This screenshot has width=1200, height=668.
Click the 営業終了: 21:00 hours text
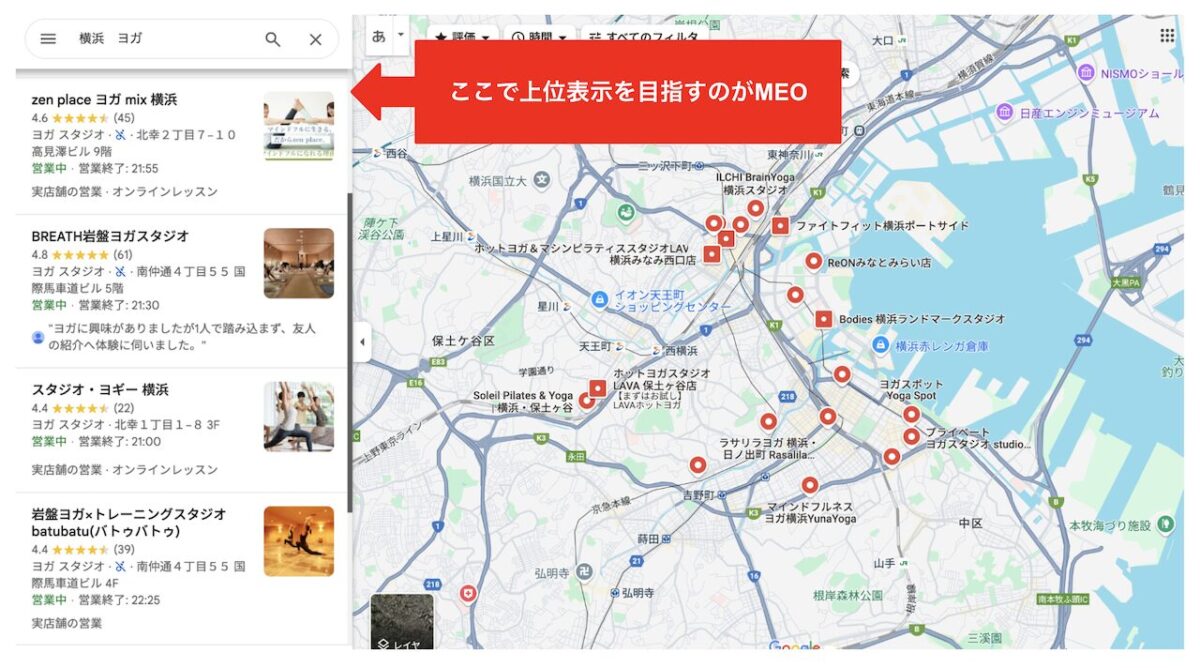(118, 441)
